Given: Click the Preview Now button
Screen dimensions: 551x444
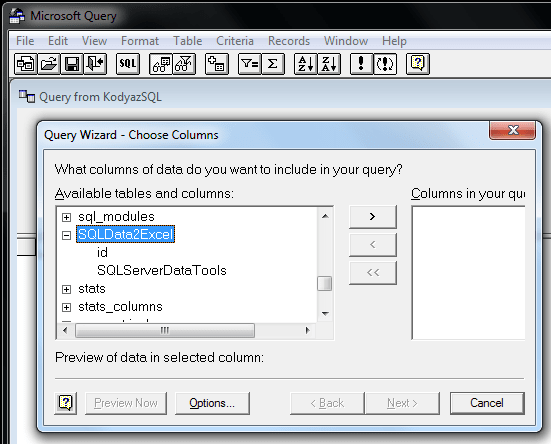Looking at the screenshot, I should click(x=126, y=403).
